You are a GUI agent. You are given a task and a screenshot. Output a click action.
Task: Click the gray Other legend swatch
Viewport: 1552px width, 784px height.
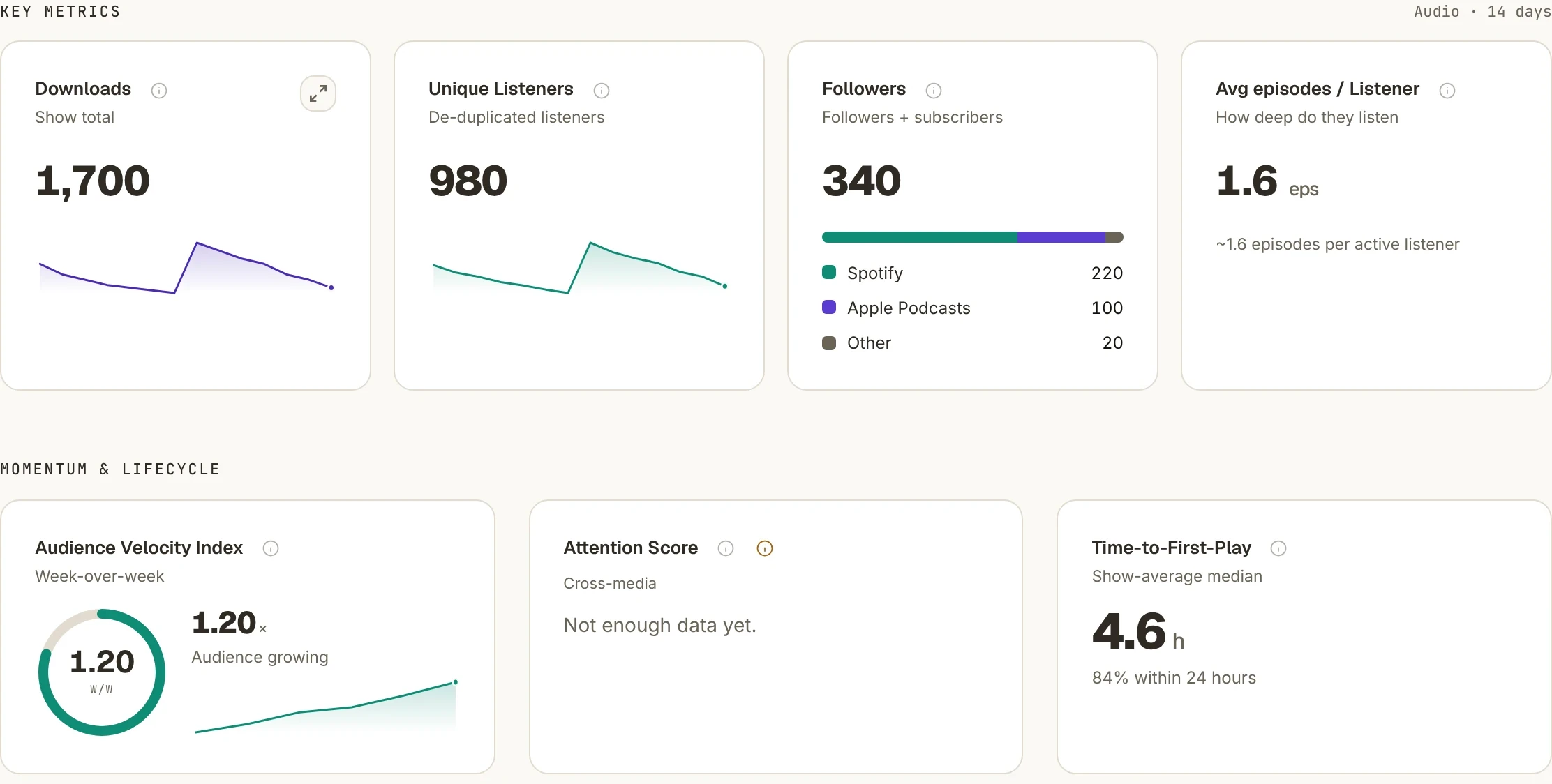[x=829, y=342]
